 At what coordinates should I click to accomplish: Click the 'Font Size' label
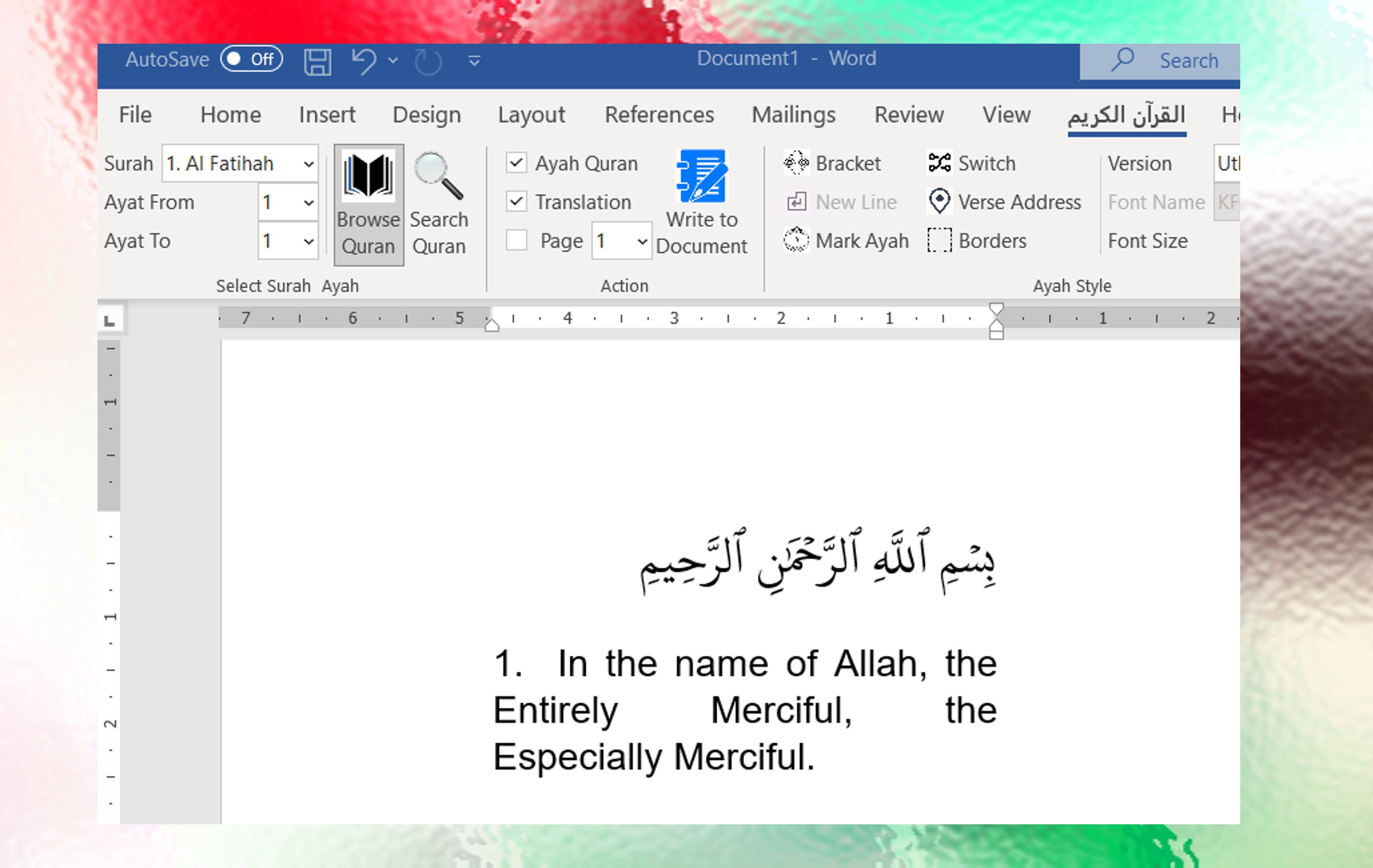(x=1147, y=241)
